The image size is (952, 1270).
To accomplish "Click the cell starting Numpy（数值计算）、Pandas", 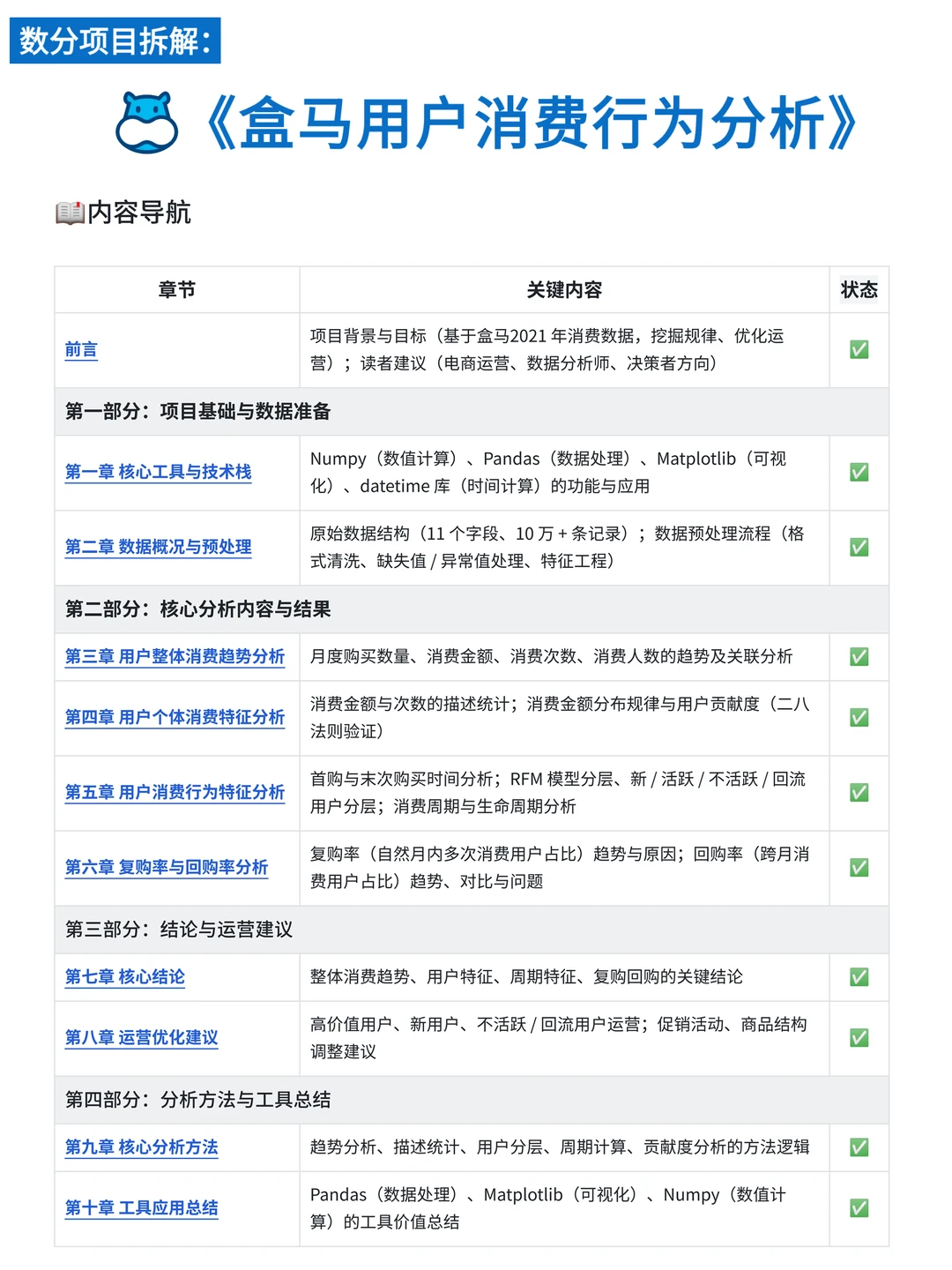I will pyautogui.click(x=564, y=473).
